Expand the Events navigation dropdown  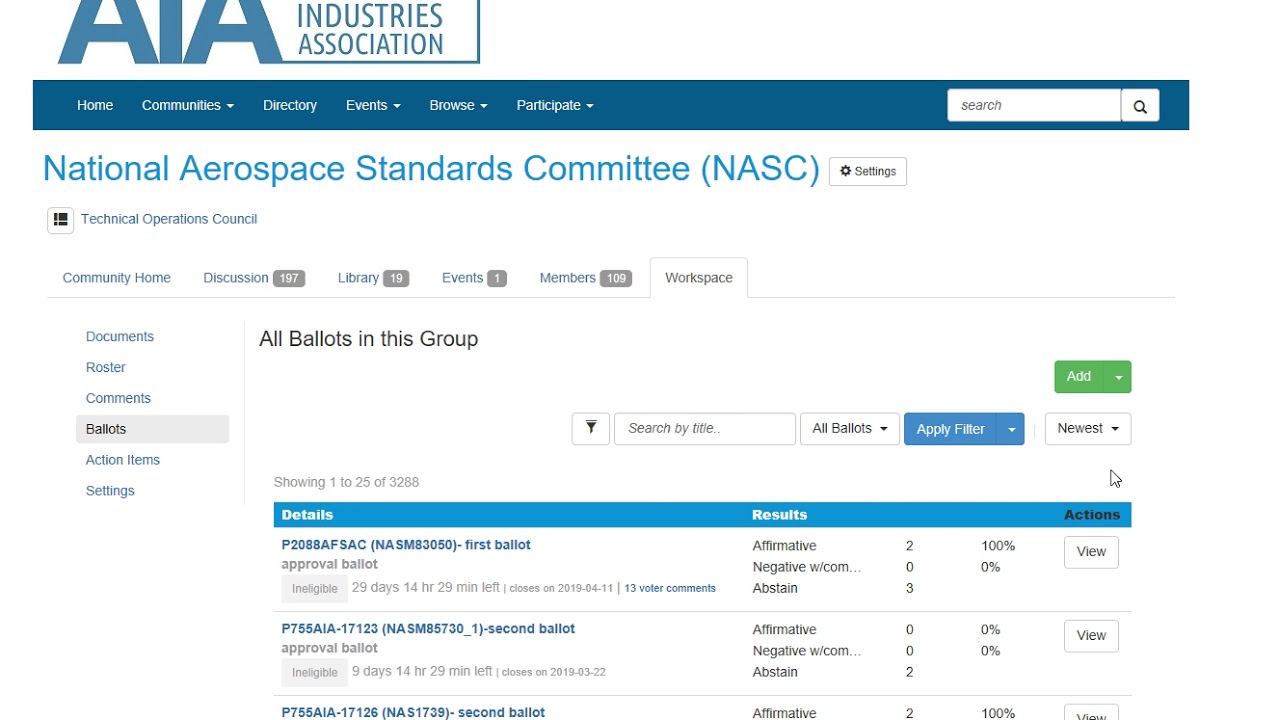click(x=373, y=105)
